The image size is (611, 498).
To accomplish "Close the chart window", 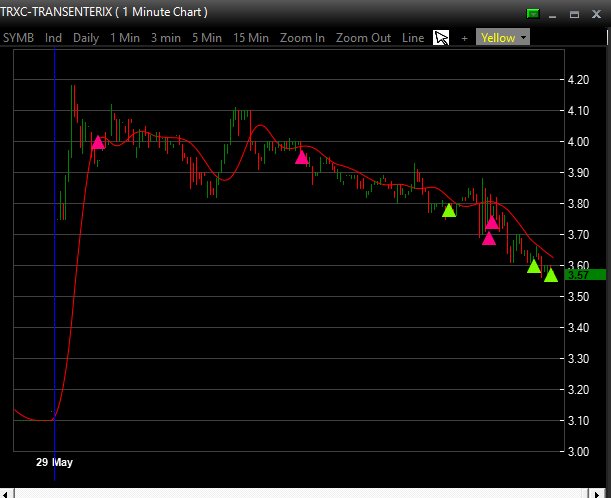I will pyautogui.click(x=596, y=14).
